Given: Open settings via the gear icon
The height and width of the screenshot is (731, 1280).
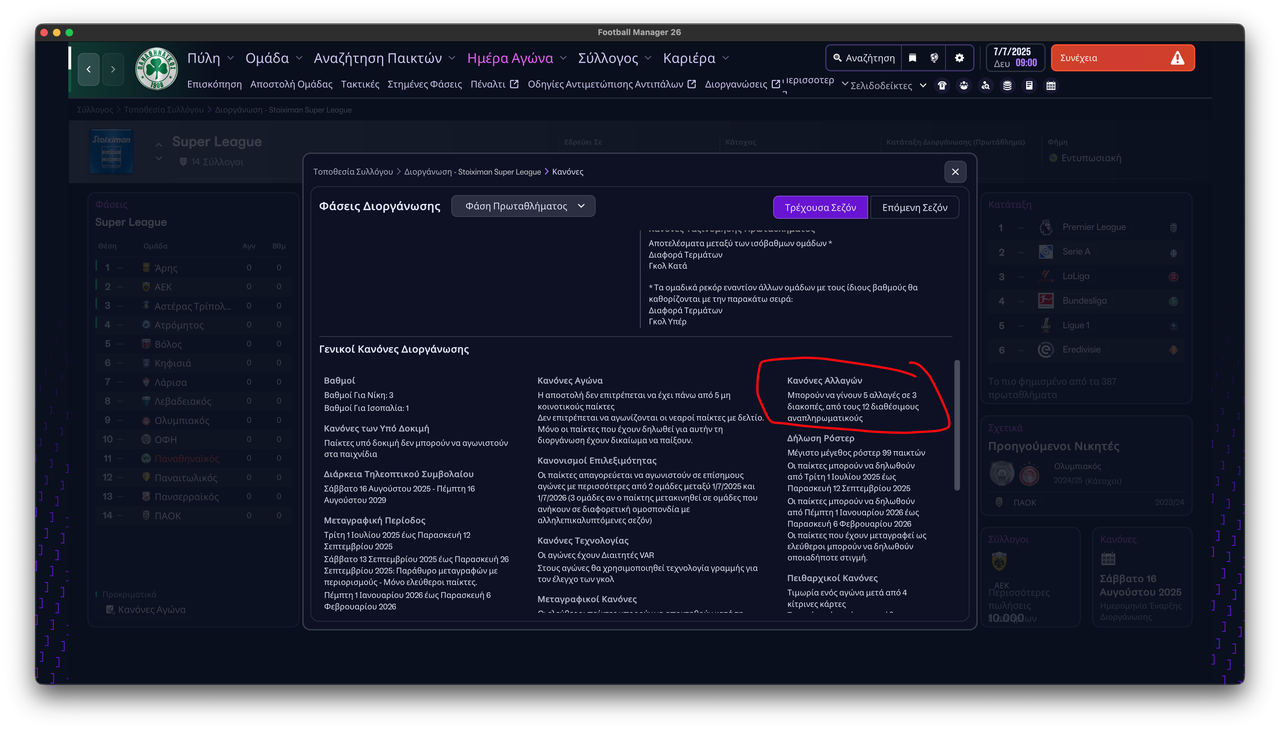Looking at the screenshot, I should (959, 58).
